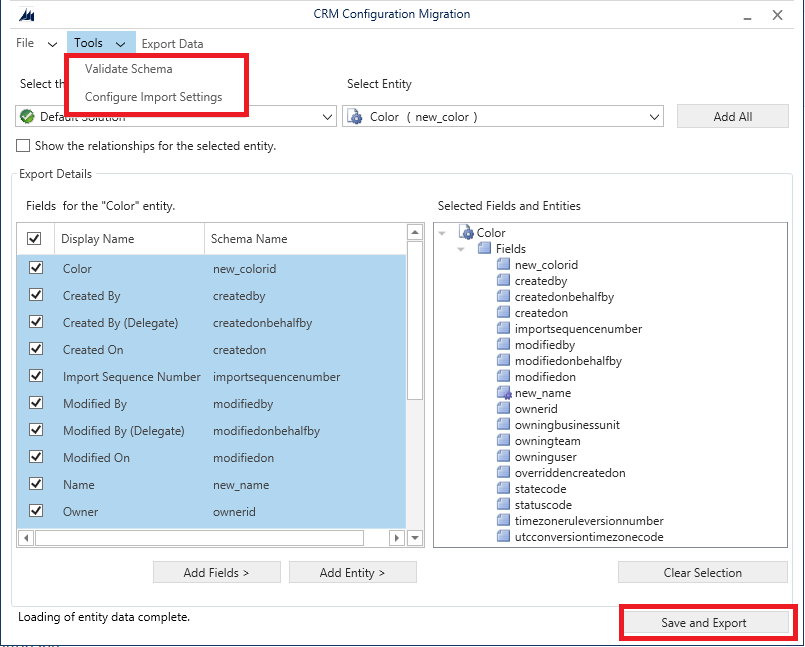Select Configure Import Settings menu item
Screen dimensions: 805x647
pyautogui.click(x=153, y=97)
